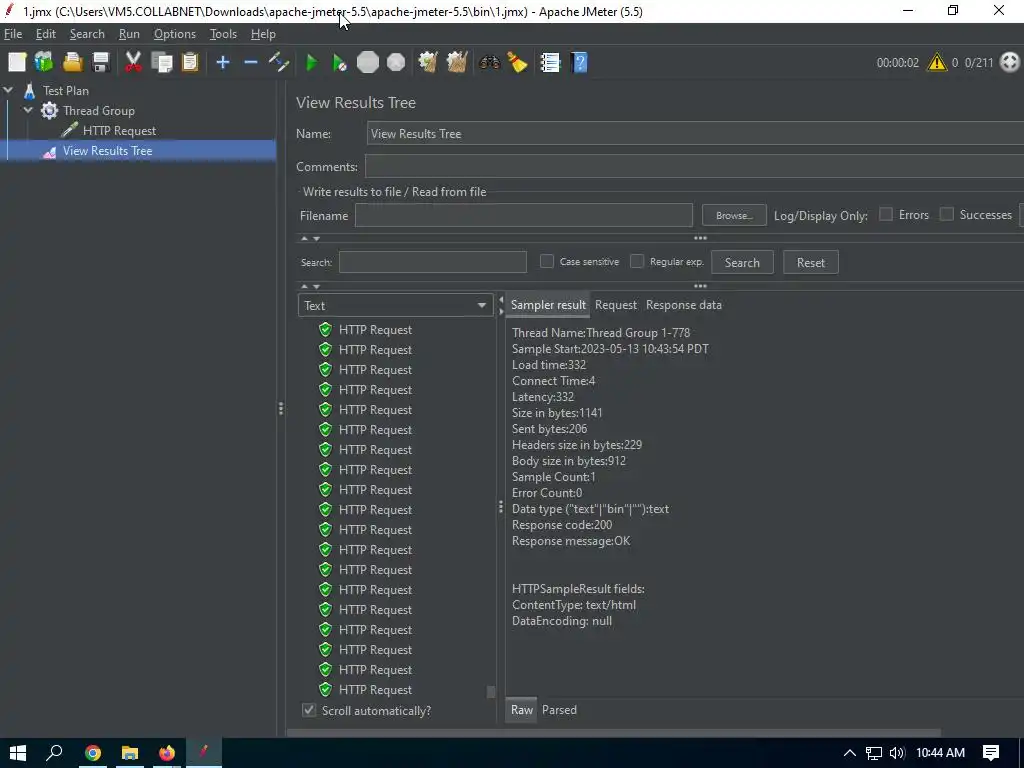1024x768 pixels.
Task: Click the Clear All results icon
Action: point(456,63)
